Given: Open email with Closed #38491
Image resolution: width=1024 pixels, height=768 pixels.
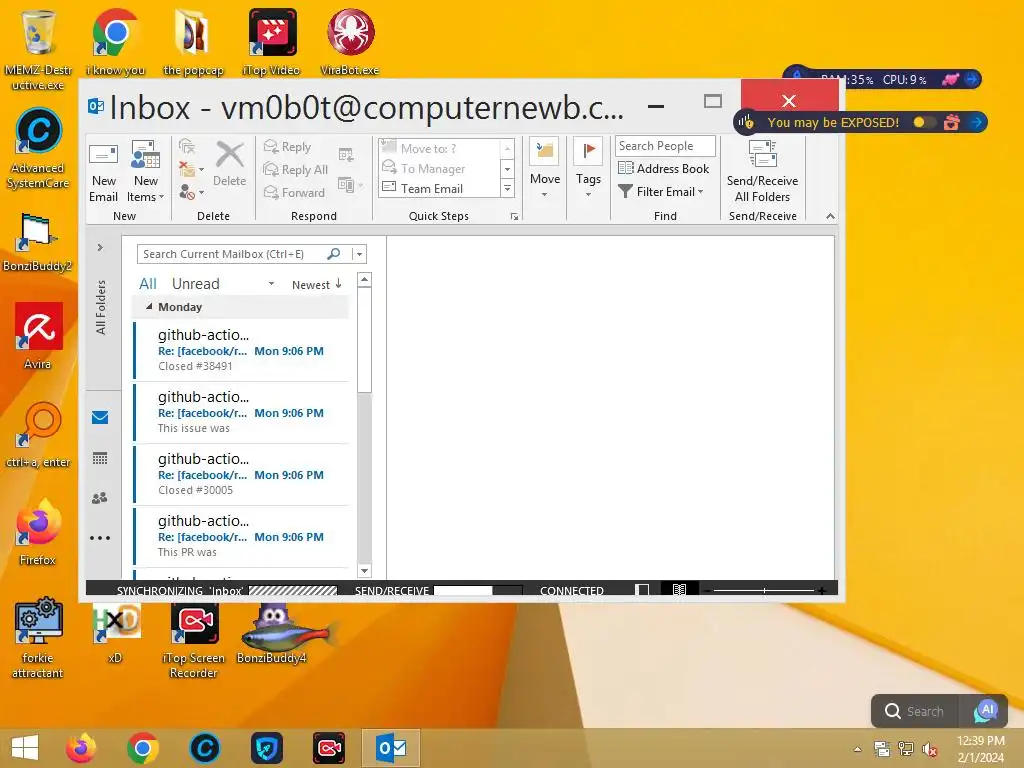Looking at the screenshot, I should coord(241,350).
